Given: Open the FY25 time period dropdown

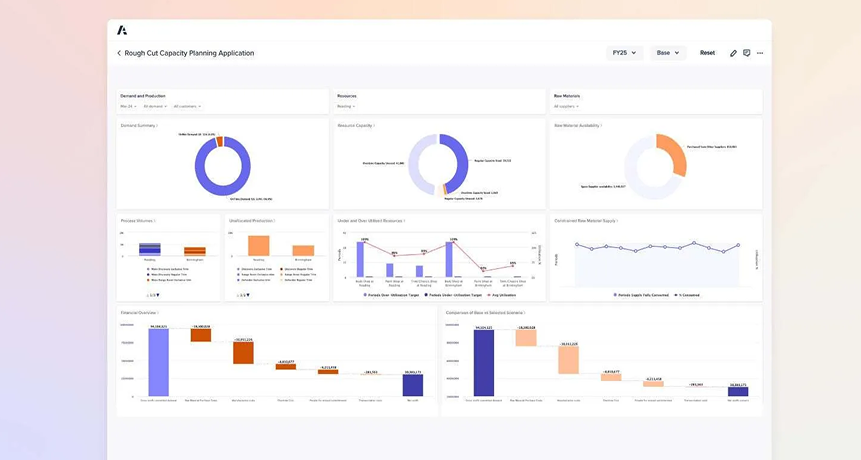Looking at the screenshot, I should point(624,53).
